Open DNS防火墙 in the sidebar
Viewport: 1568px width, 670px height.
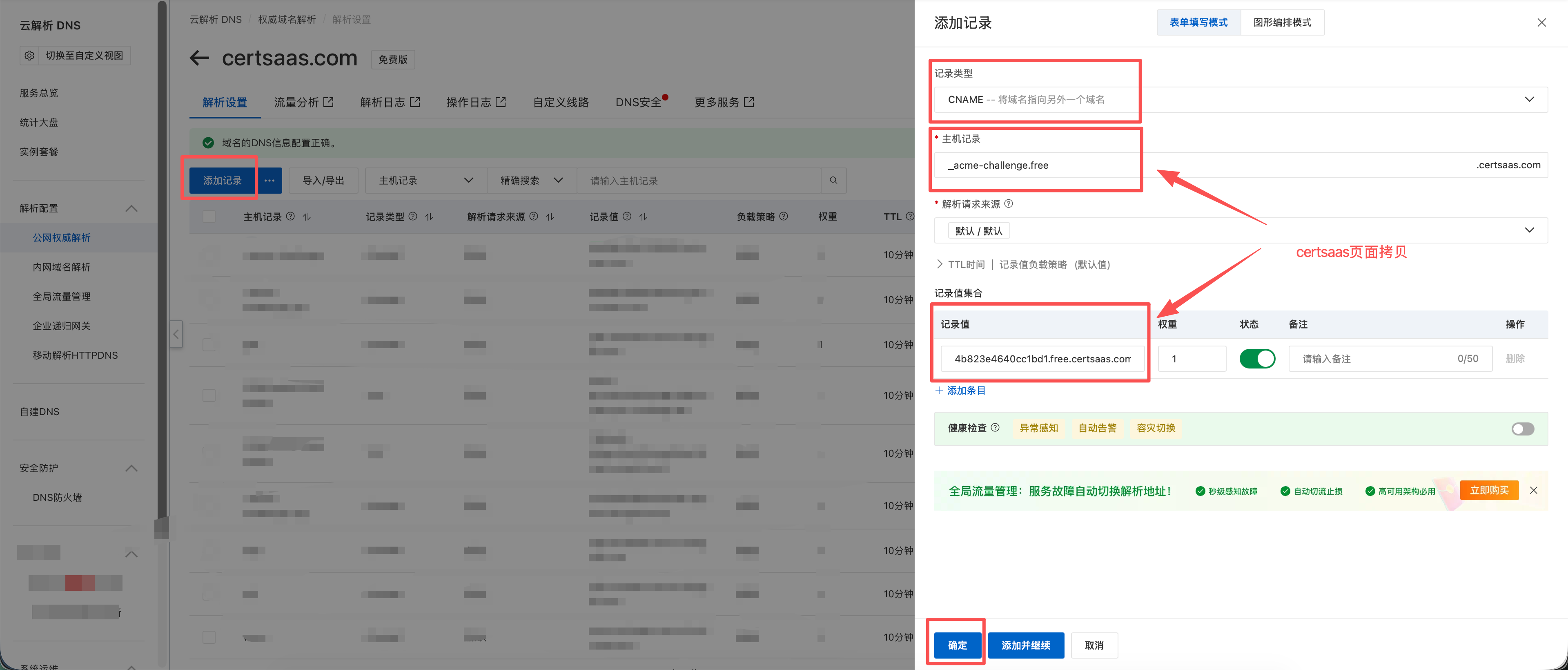coord(57,497)
